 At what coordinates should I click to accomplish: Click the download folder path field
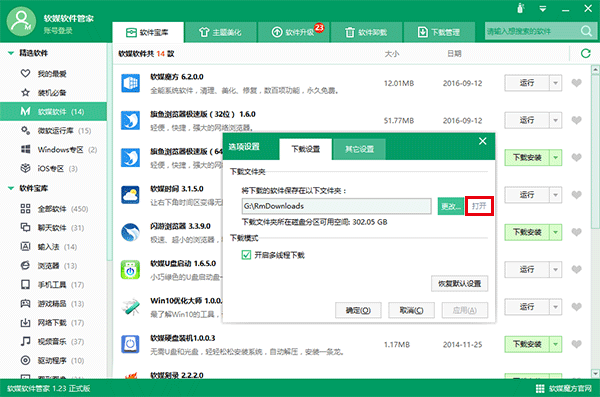coord(336,206)
